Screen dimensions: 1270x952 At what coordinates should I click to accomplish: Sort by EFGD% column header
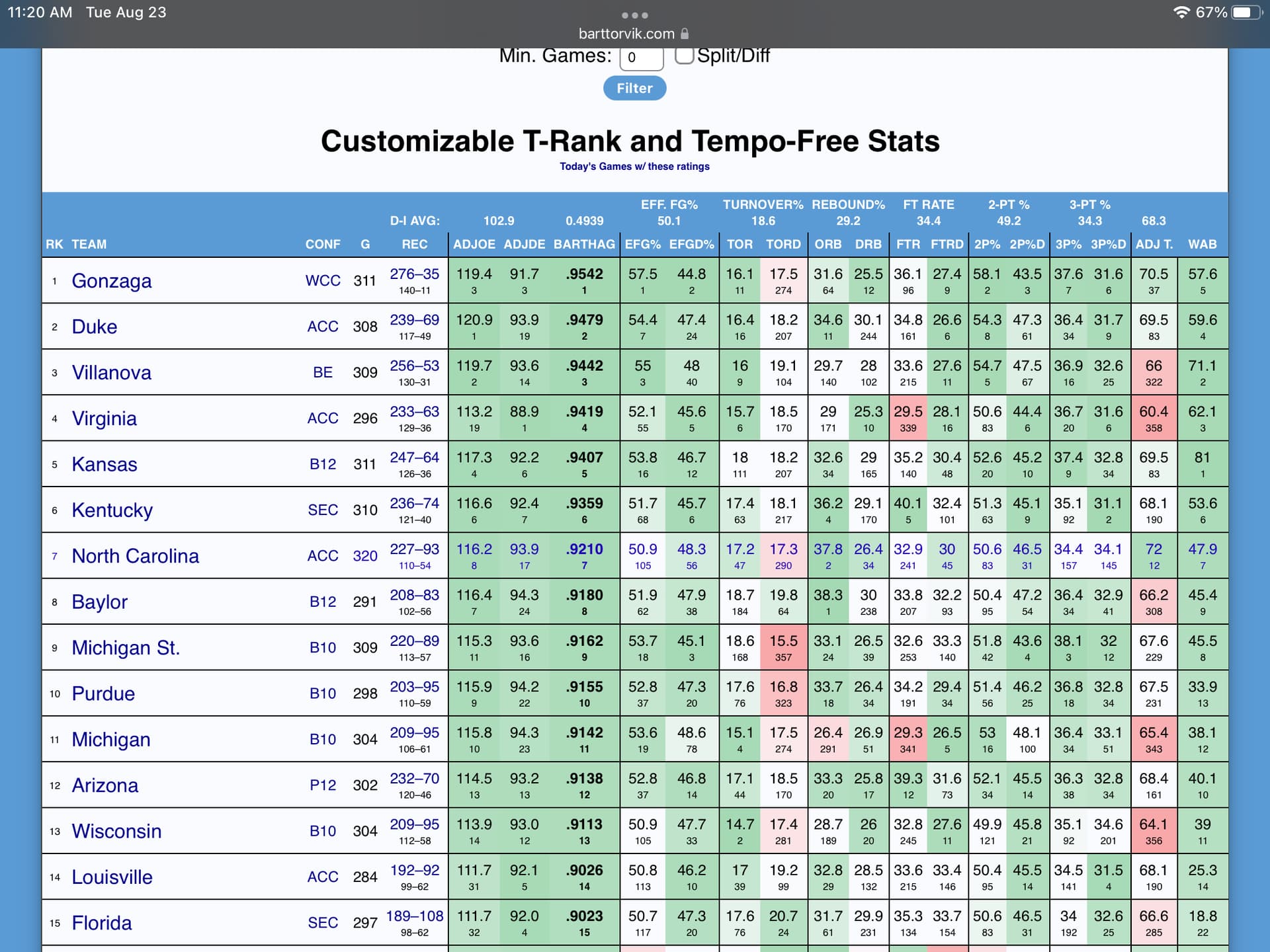click(x=691, y=245)
